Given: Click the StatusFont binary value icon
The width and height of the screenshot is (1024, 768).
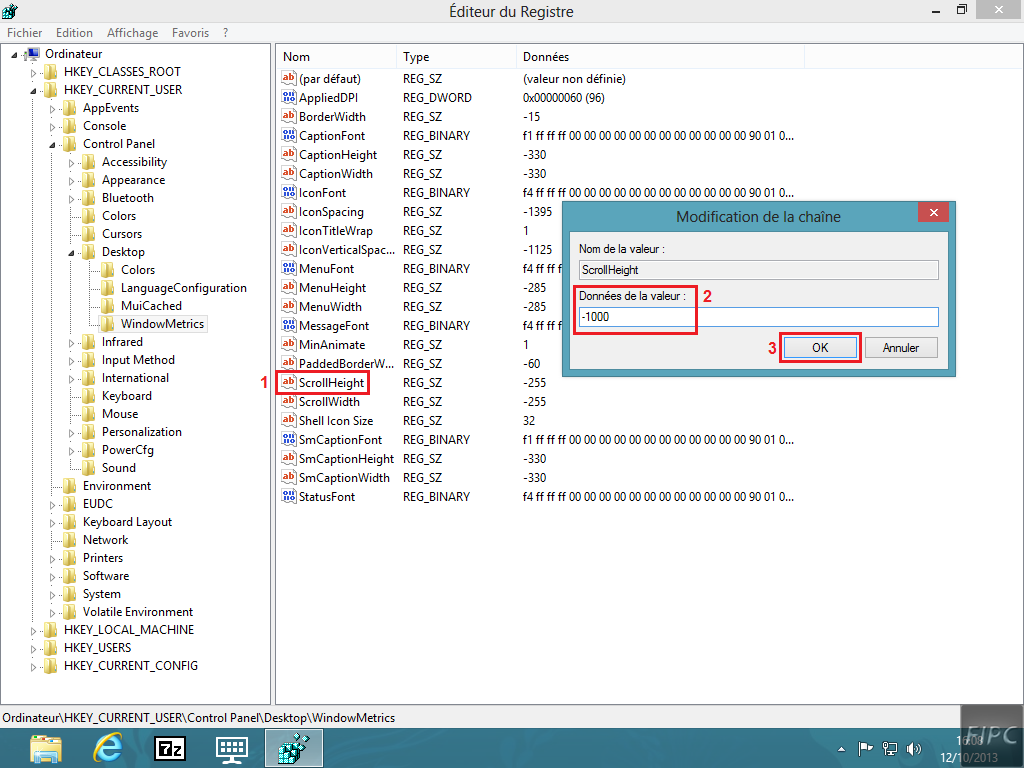Looking at the screenshot, I should [289, 497].
